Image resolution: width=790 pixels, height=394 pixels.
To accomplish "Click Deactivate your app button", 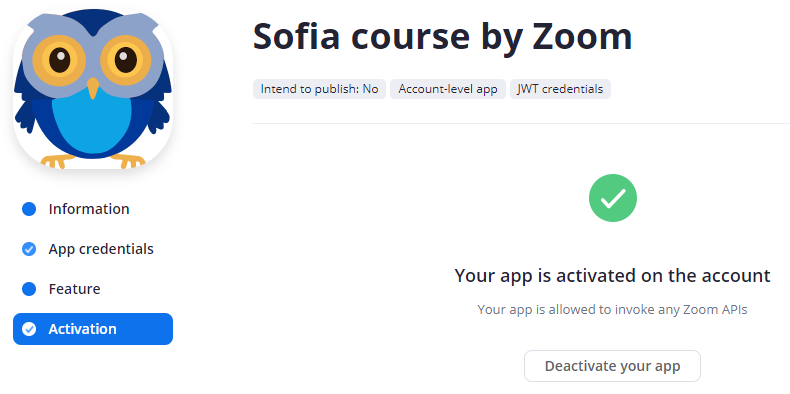I will click(612, 366).
